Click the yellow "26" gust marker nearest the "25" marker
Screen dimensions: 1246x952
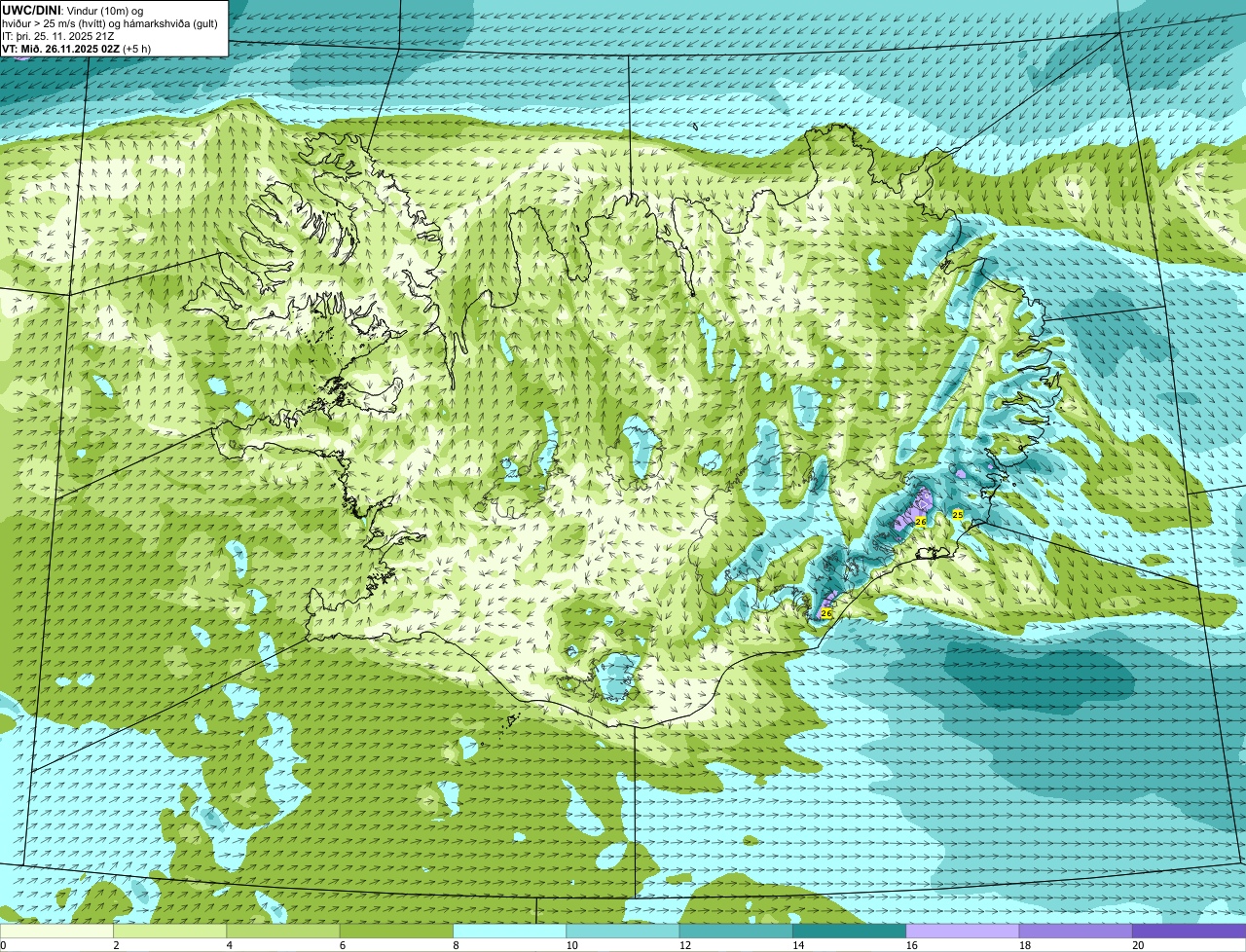920,522
